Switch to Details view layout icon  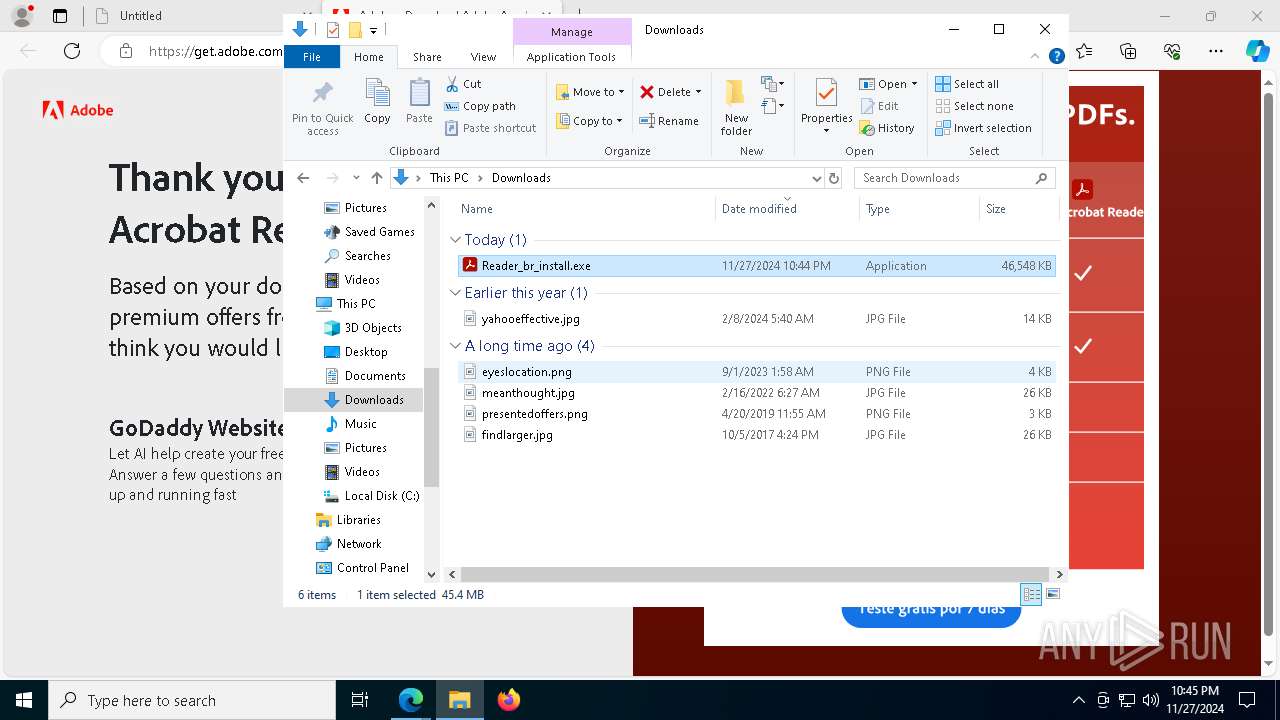(x=1030, y=594)
